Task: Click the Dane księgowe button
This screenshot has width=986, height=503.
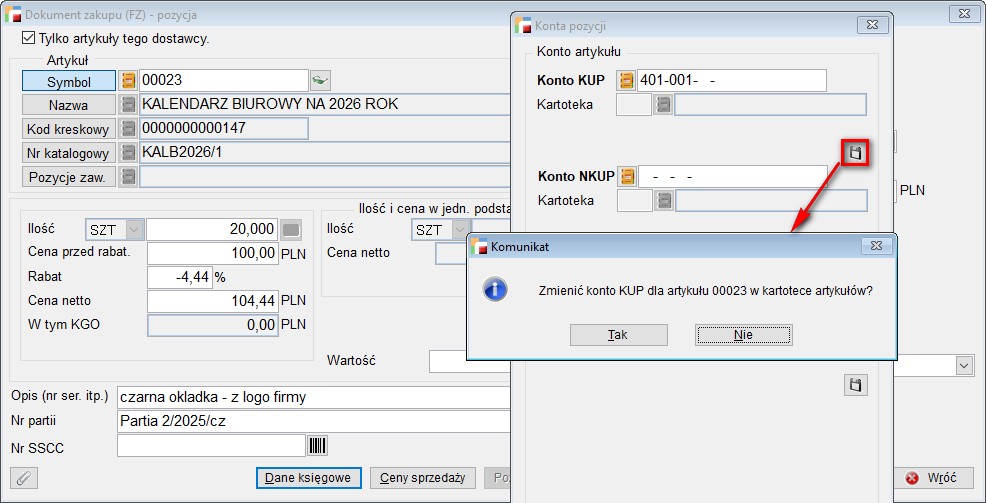Action: [308, 478]
